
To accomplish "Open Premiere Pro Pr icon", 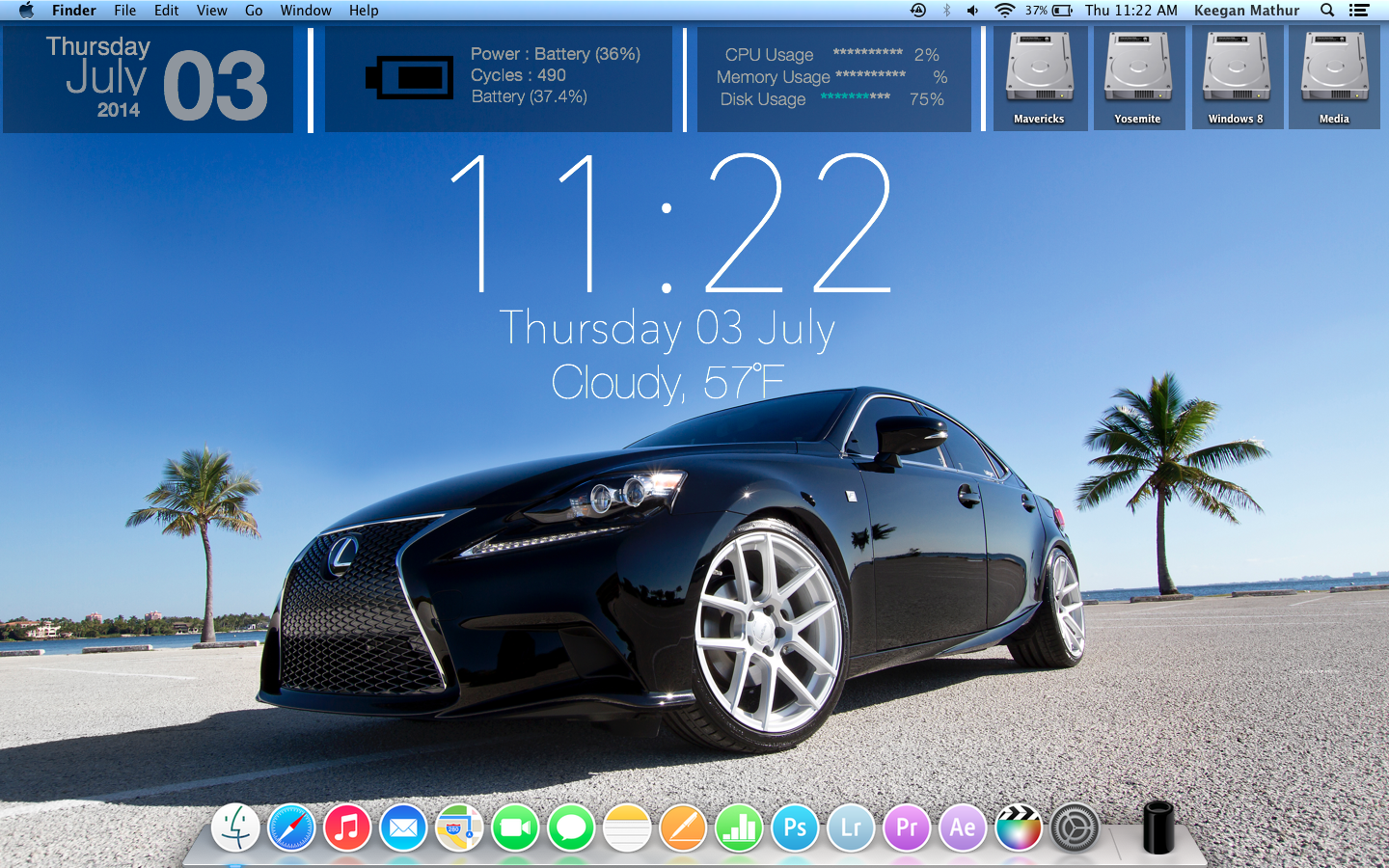I will (x=907, y=827).
